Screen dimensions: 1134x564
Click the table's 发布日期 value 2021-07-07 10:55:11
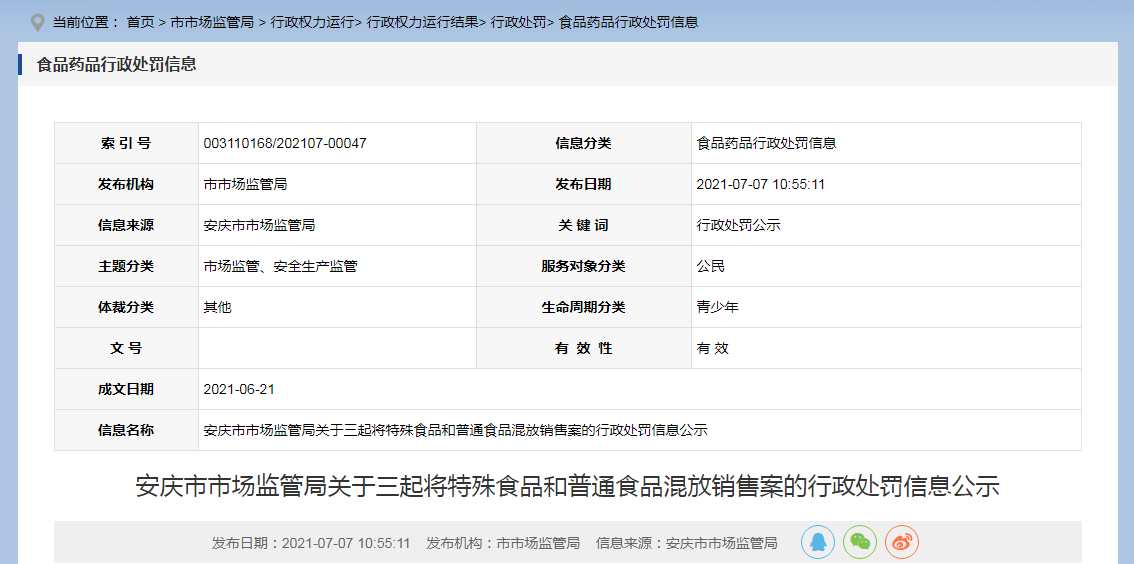click(760, 184)
